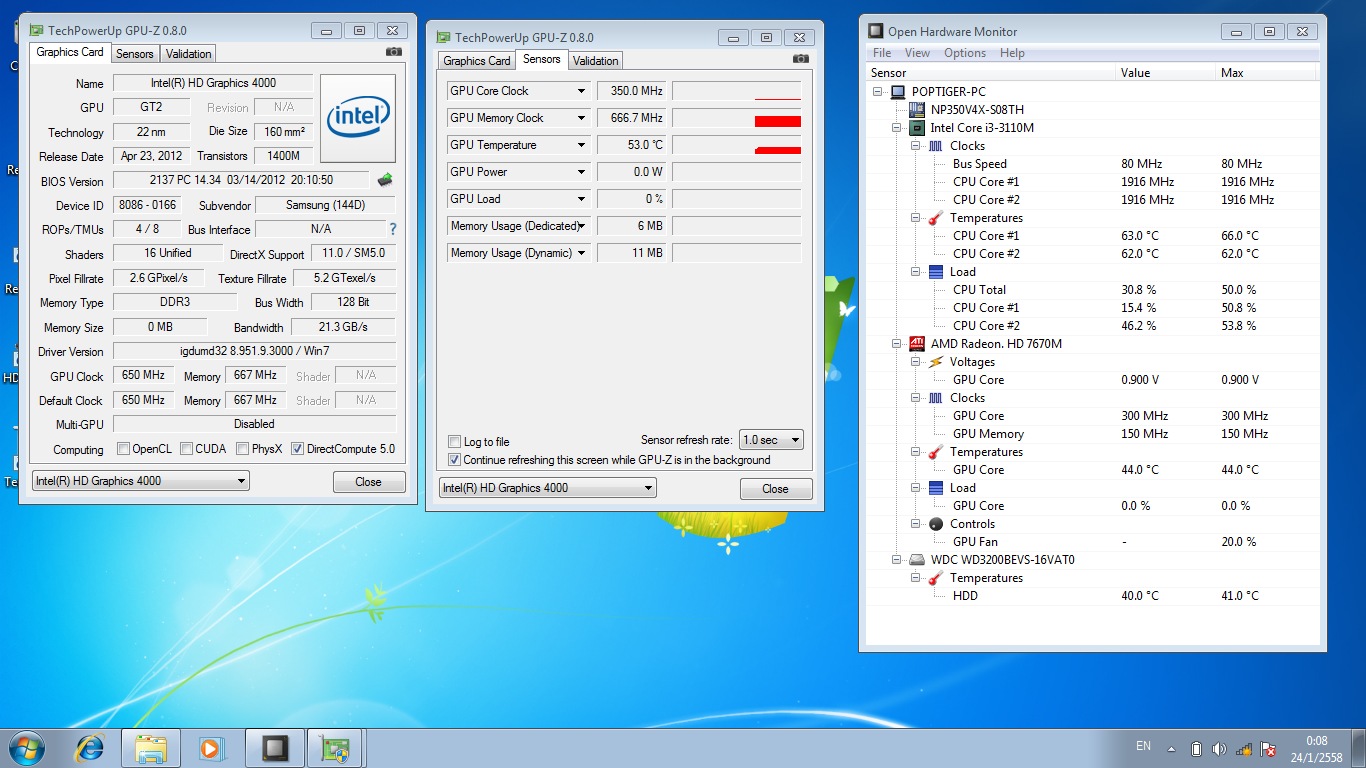
Task: Click the POPTIGER-PC computer icon
Action: (898, 92)
